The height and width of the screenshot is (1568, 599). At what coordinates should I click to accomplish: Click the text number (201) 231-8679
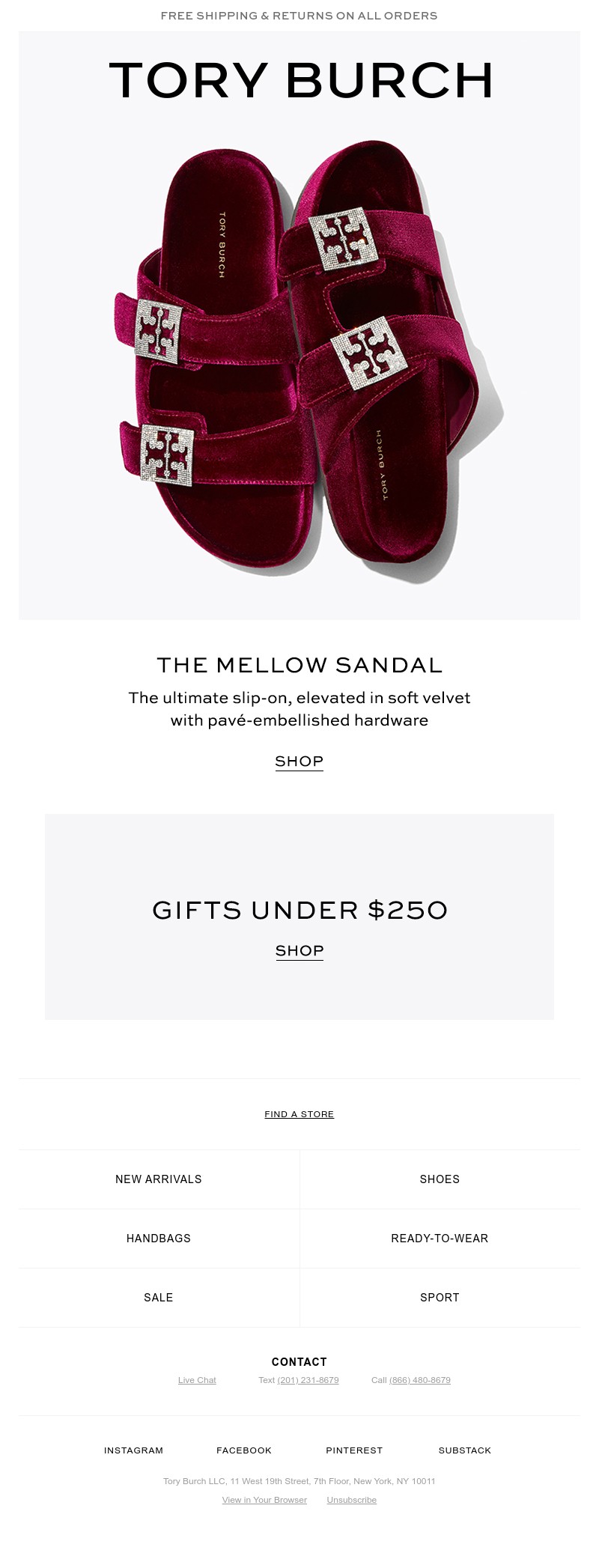tap(307, 1380)
